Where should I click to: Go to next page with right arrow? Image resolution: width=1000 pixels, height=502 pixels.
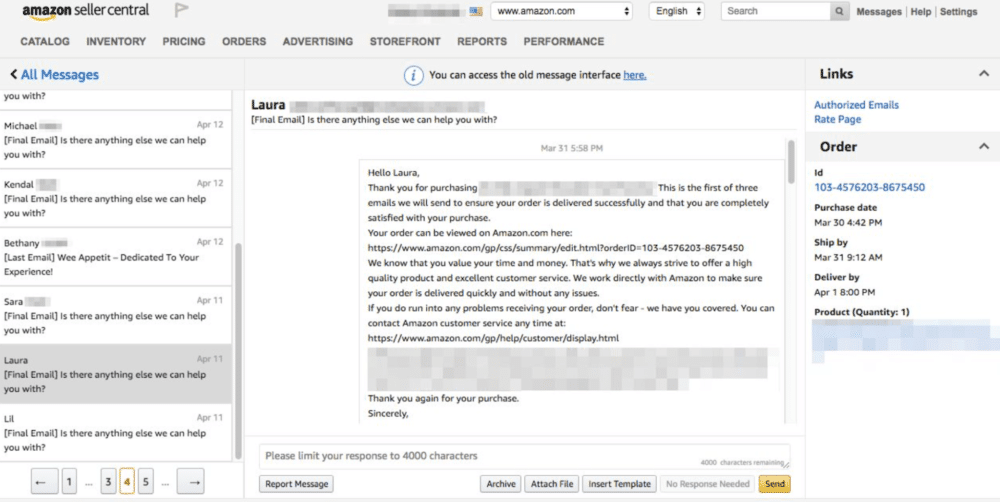191,482
